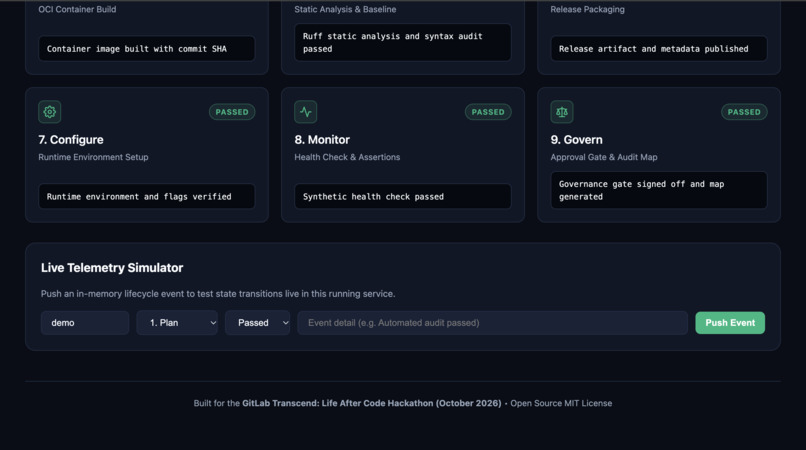Click 'Ruff static analysis and syntax audit' message
The height and width of the screenshot is (450, 806).
(402, 43)
